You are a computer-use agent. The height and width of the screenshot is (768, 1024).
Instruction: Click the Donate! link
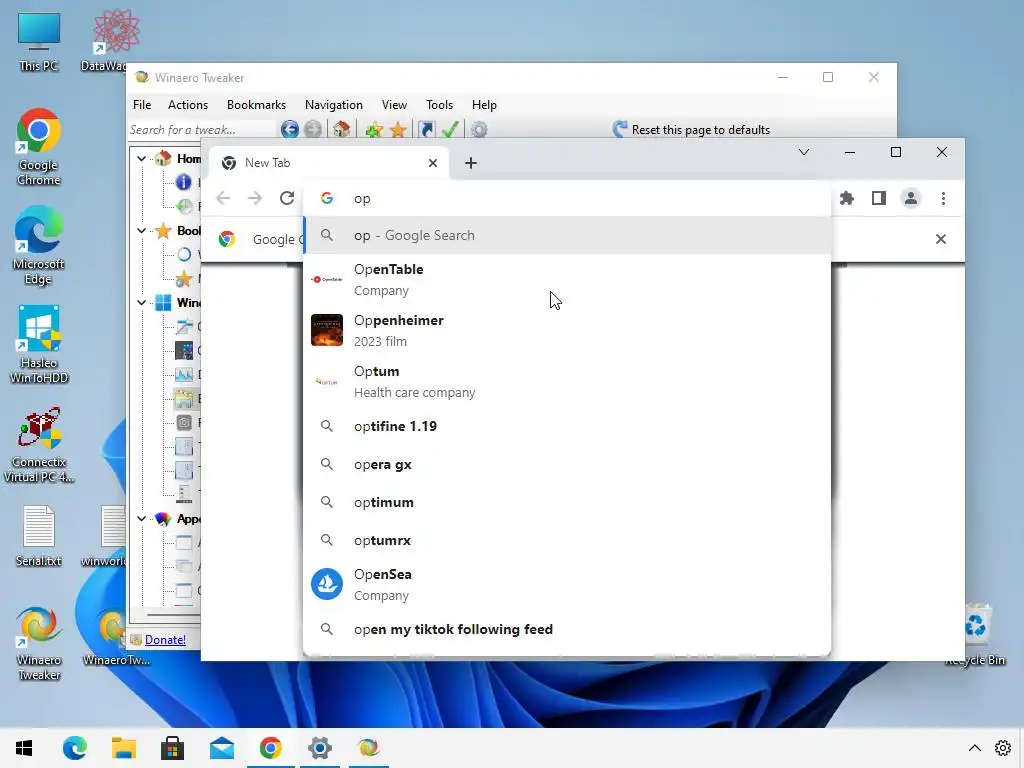click(165, 640)
